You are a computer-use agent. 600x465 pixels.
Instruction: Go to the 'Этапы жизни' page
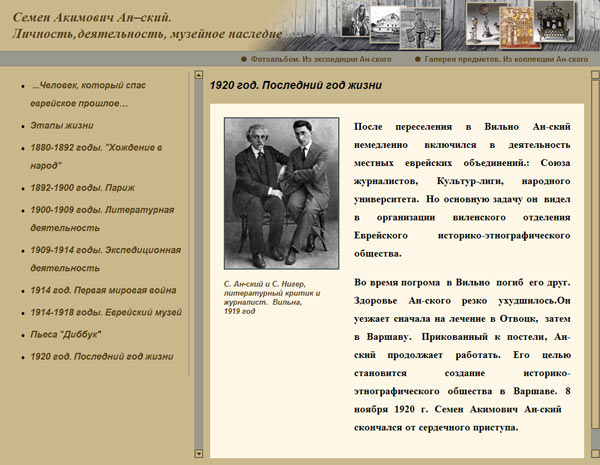click(x=62, y=126)
